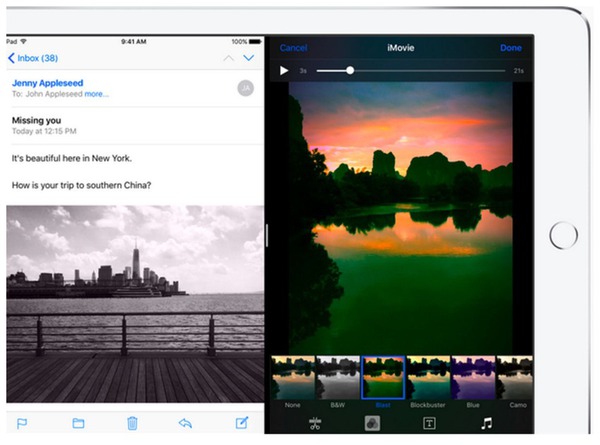
Task: Tap the iPad home button
Action: tap(564, 235)
